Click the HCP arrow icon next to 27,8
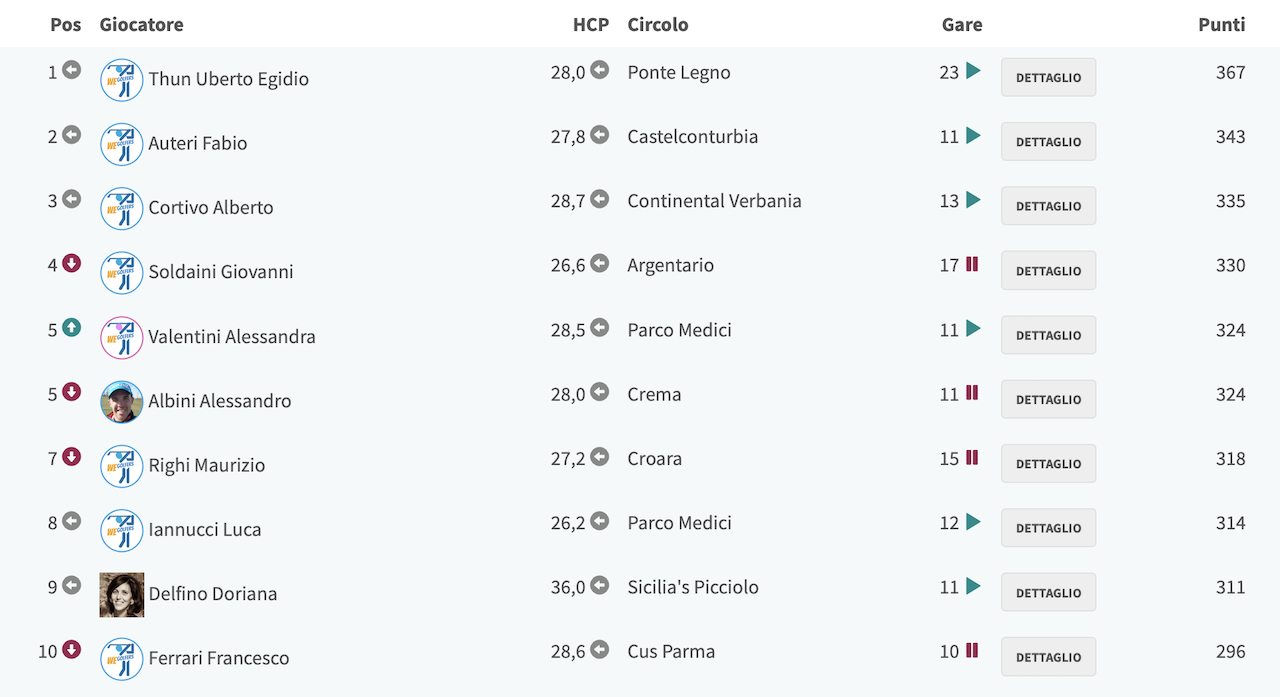This screenshot has width=1280, height=697. [x=599, y=135]
